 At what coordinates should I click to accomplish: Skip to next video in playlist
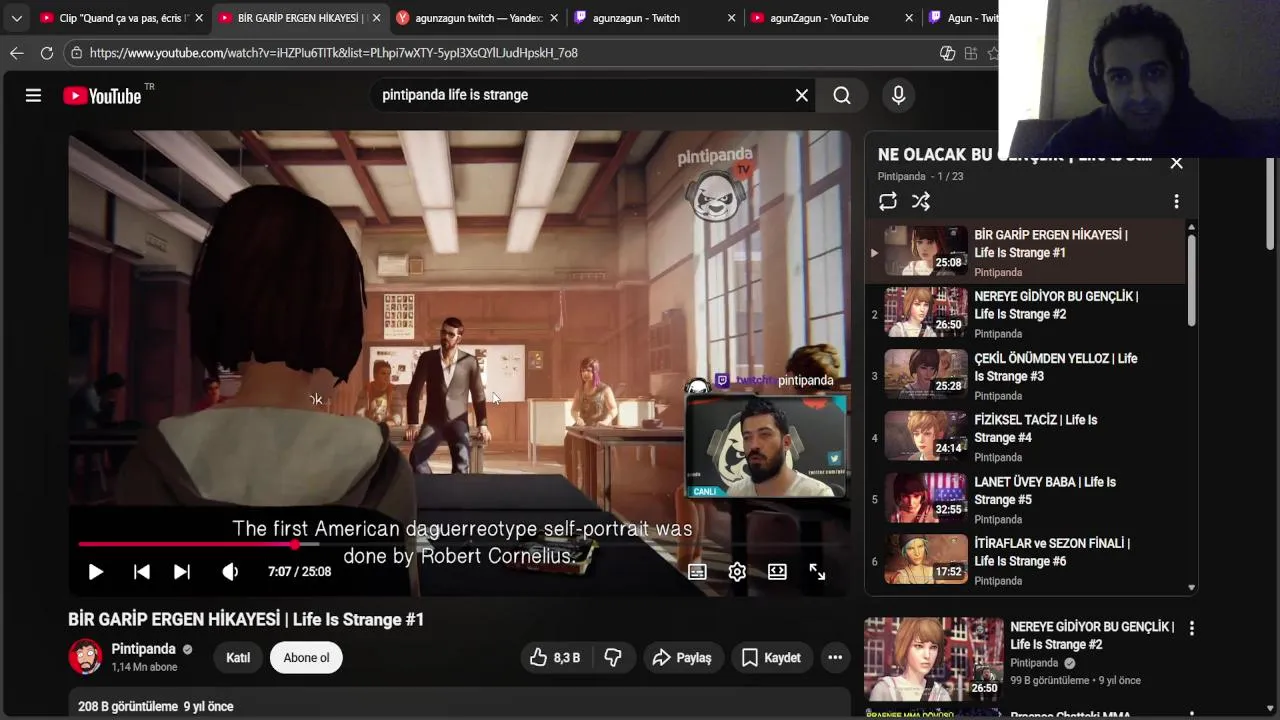pyautogui.click(x=182, y=572)
